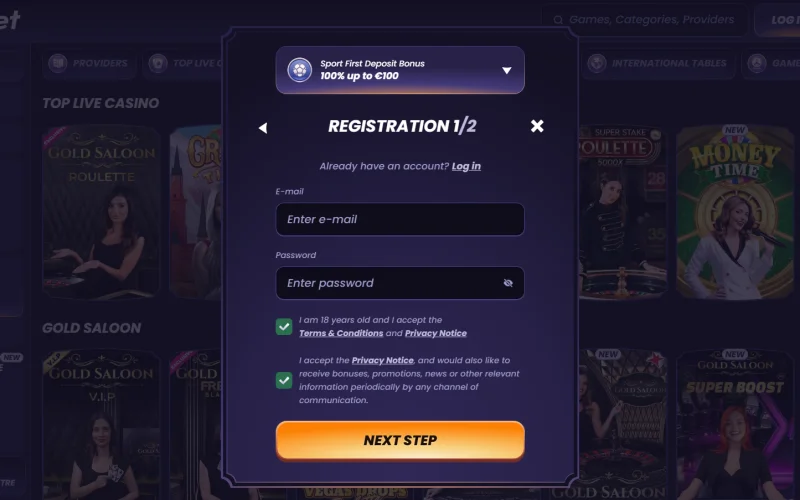Screen dimensions: 800x500
Task: Select the International Tables tab
Action: click(658, 63)
